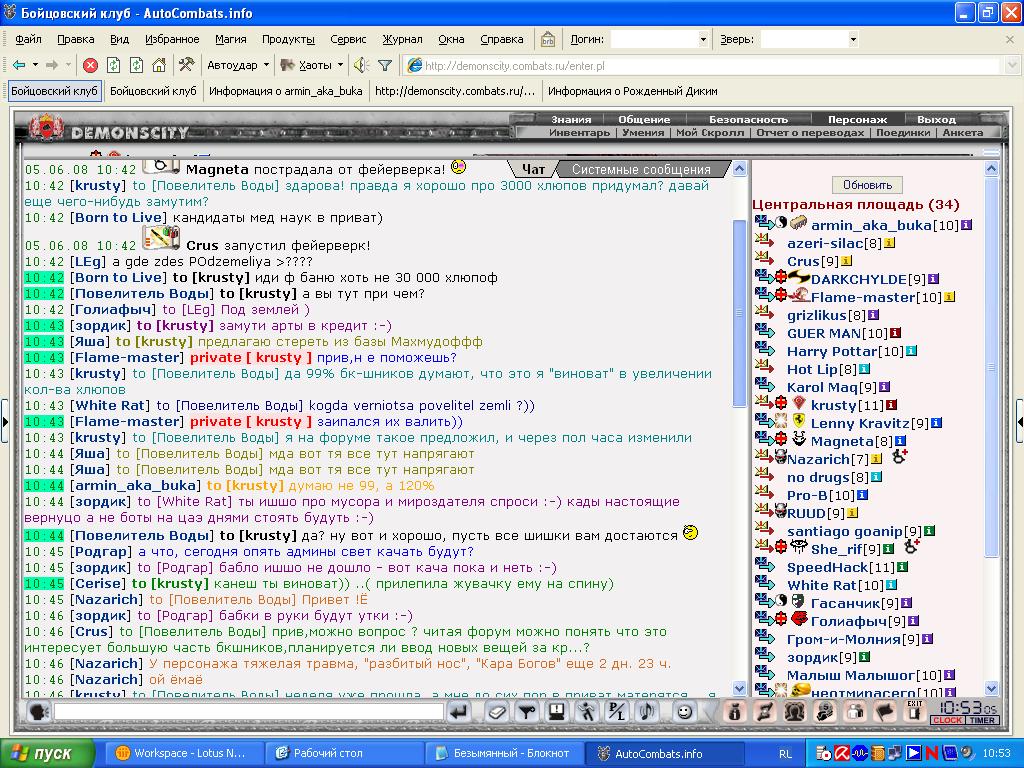Screen dimensions: 1024x768
Task: Switch to Информация о Рожденный Диким tab
Action: click(x=633, y=91)
